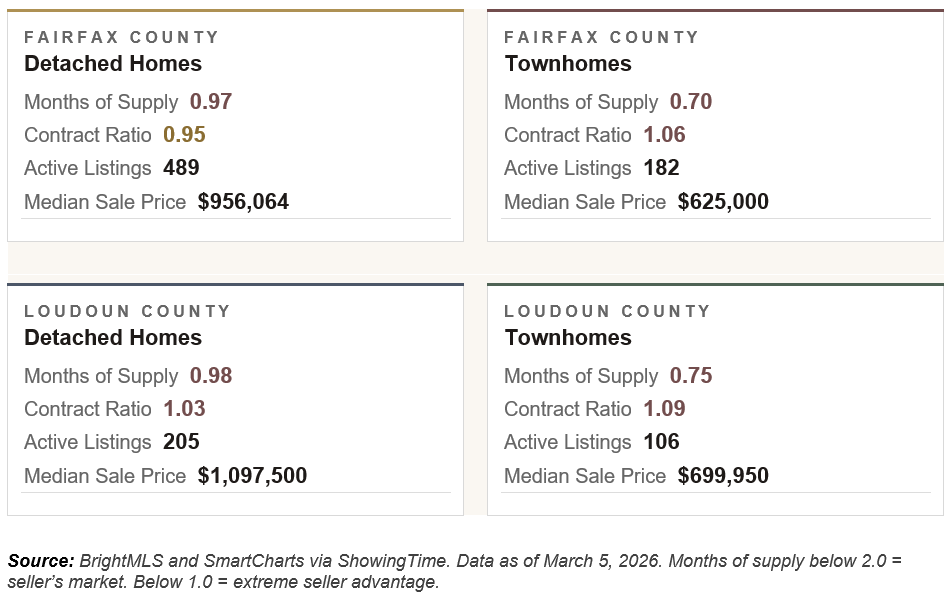Click active listings count 489
Image resolution: width=951 pixels, height=595 pixels.
coord(181,168)
